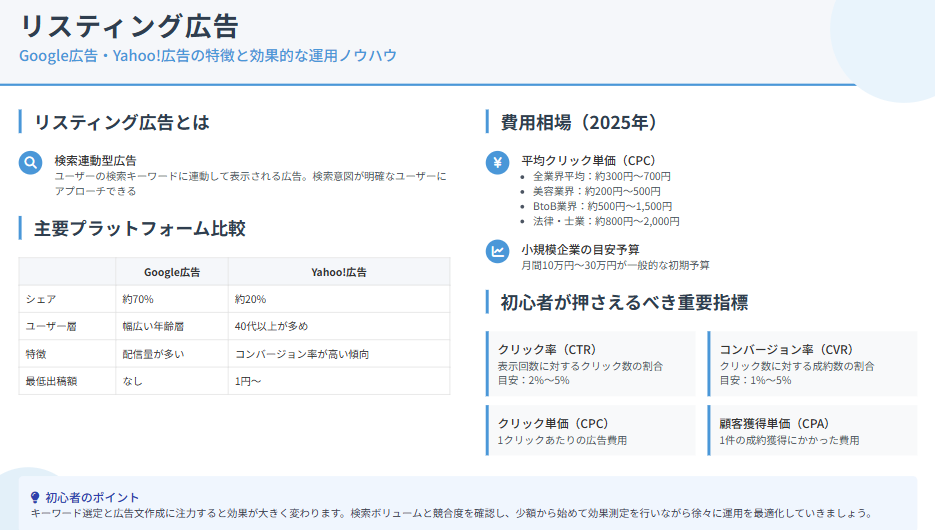Viewport: 935px width, 530px height.
Task: Click the lightbulb icon beside 初心者のポイント
Action: [36, 497]
